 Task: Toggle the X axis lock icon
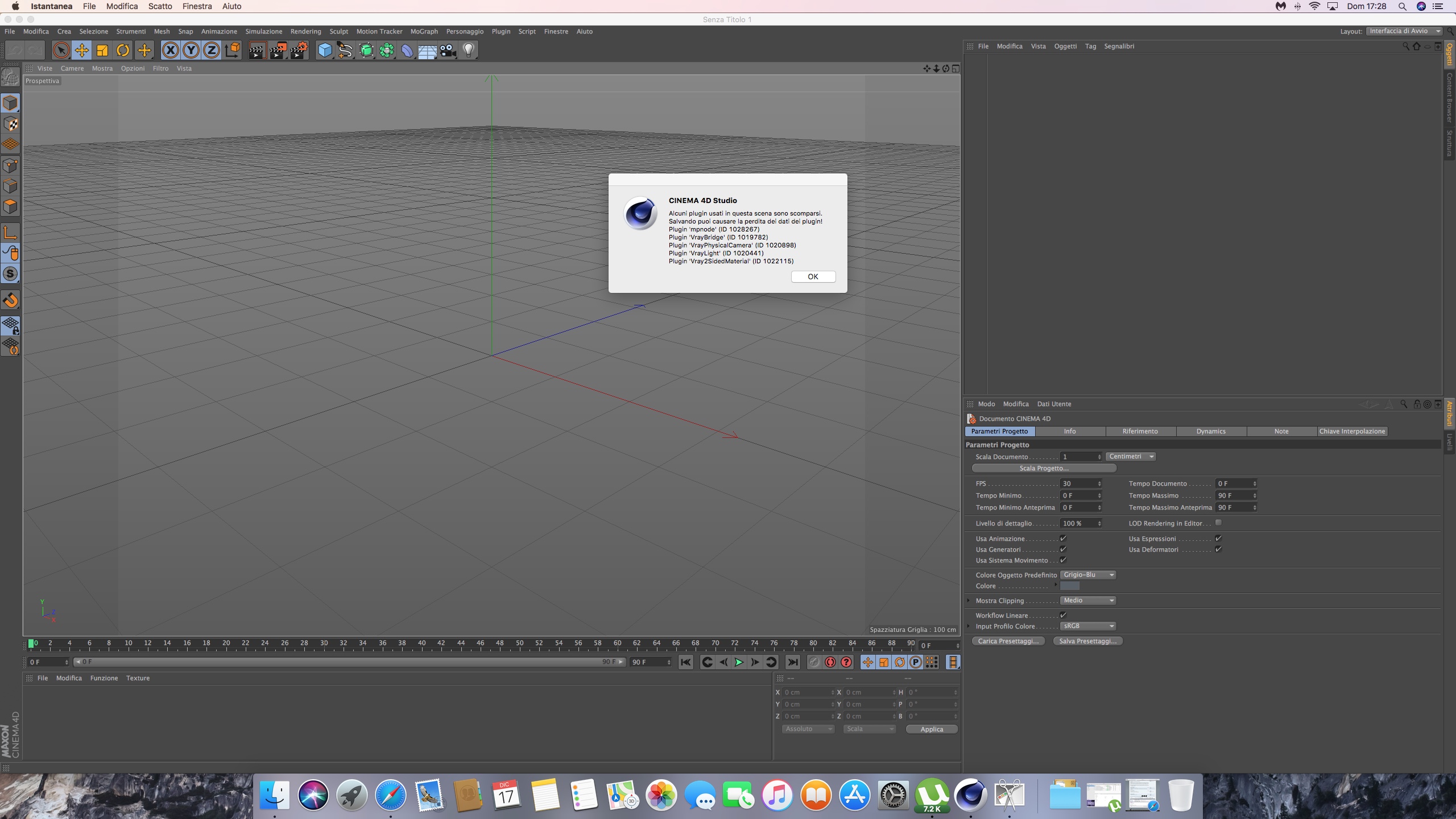point(170,51)
